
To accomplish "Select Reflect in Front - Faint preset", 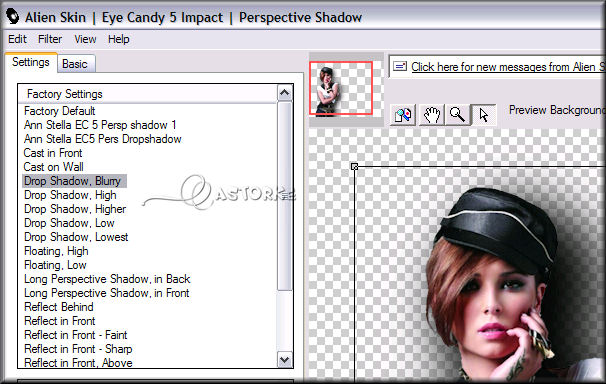I will point(76,335).
